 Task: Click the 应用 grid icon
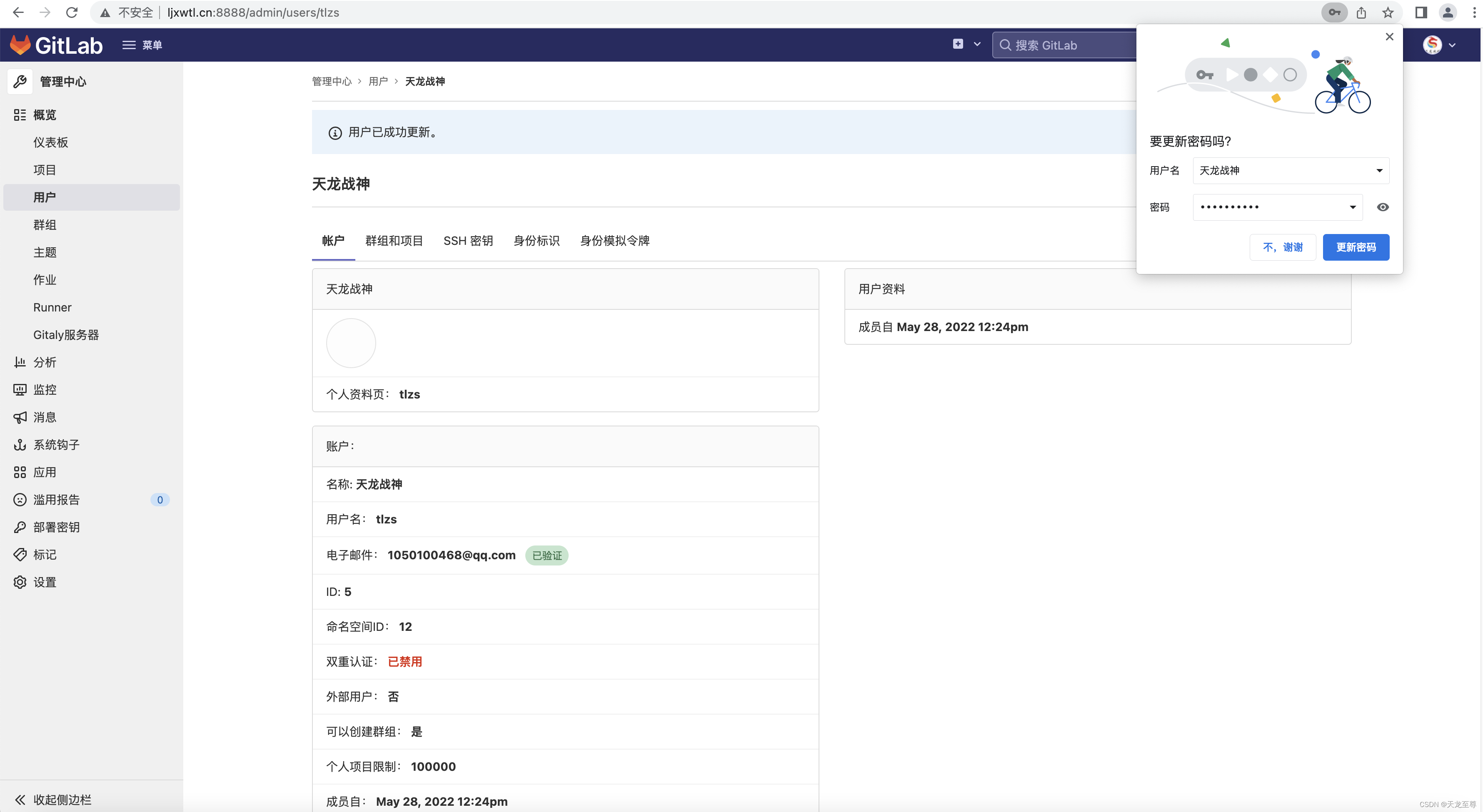tap(20, 473)
